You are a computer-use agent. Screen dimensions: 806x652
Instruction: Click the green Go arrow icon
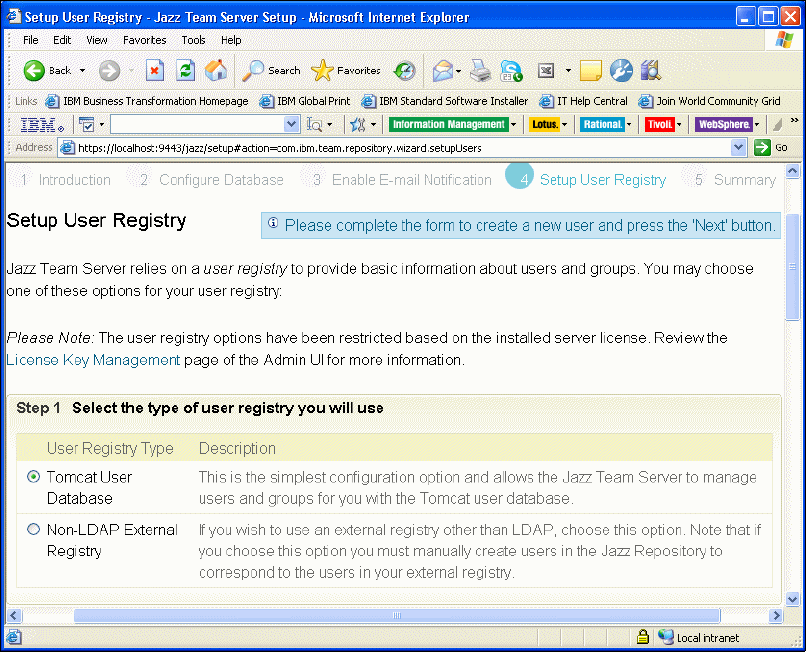[x=762, y=148]
